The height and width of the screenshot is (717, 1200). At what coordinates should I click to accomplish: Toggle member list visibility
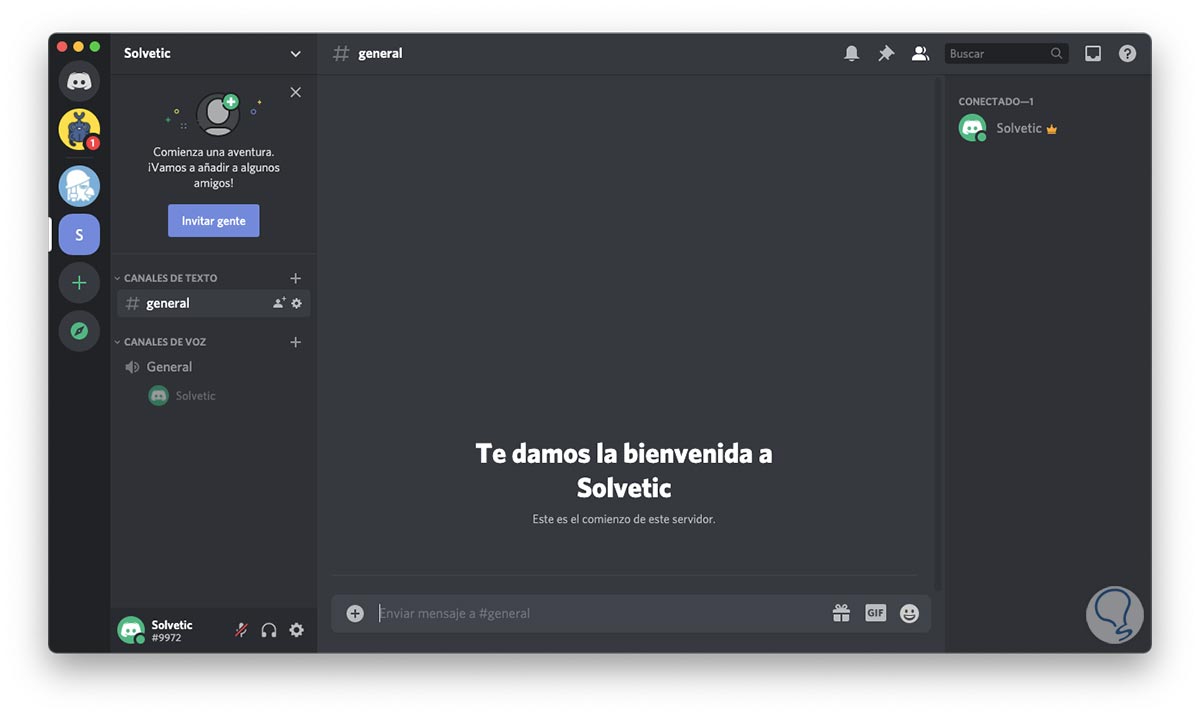920,54
